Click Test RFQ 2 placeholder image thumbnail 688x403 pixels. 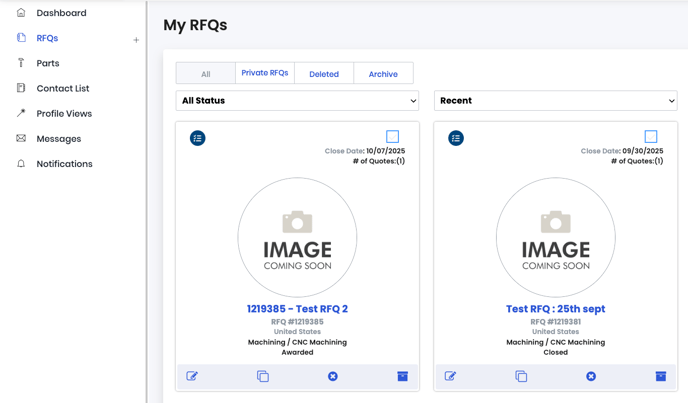[x=297, y=238]
